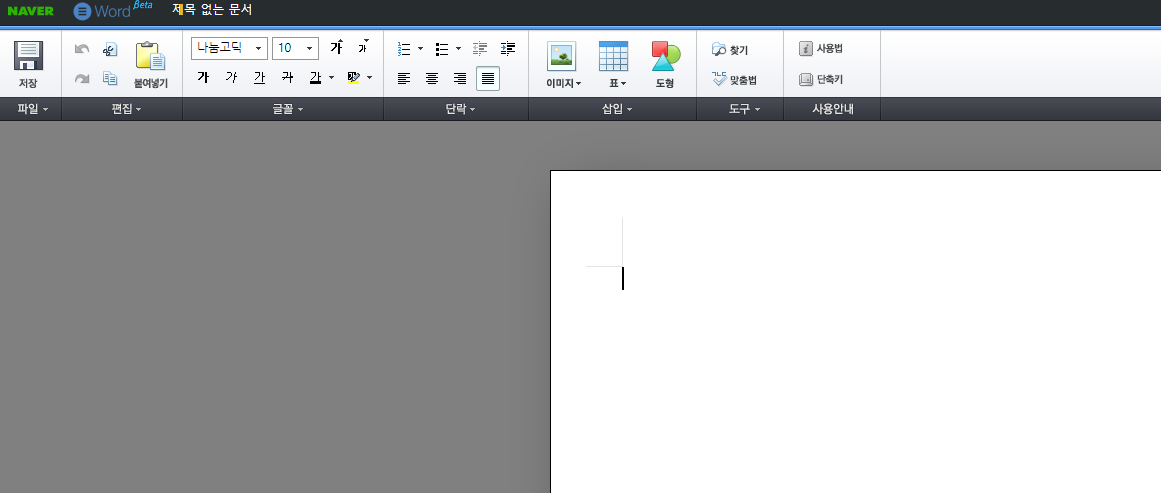Center align text

tap(432, 78)
